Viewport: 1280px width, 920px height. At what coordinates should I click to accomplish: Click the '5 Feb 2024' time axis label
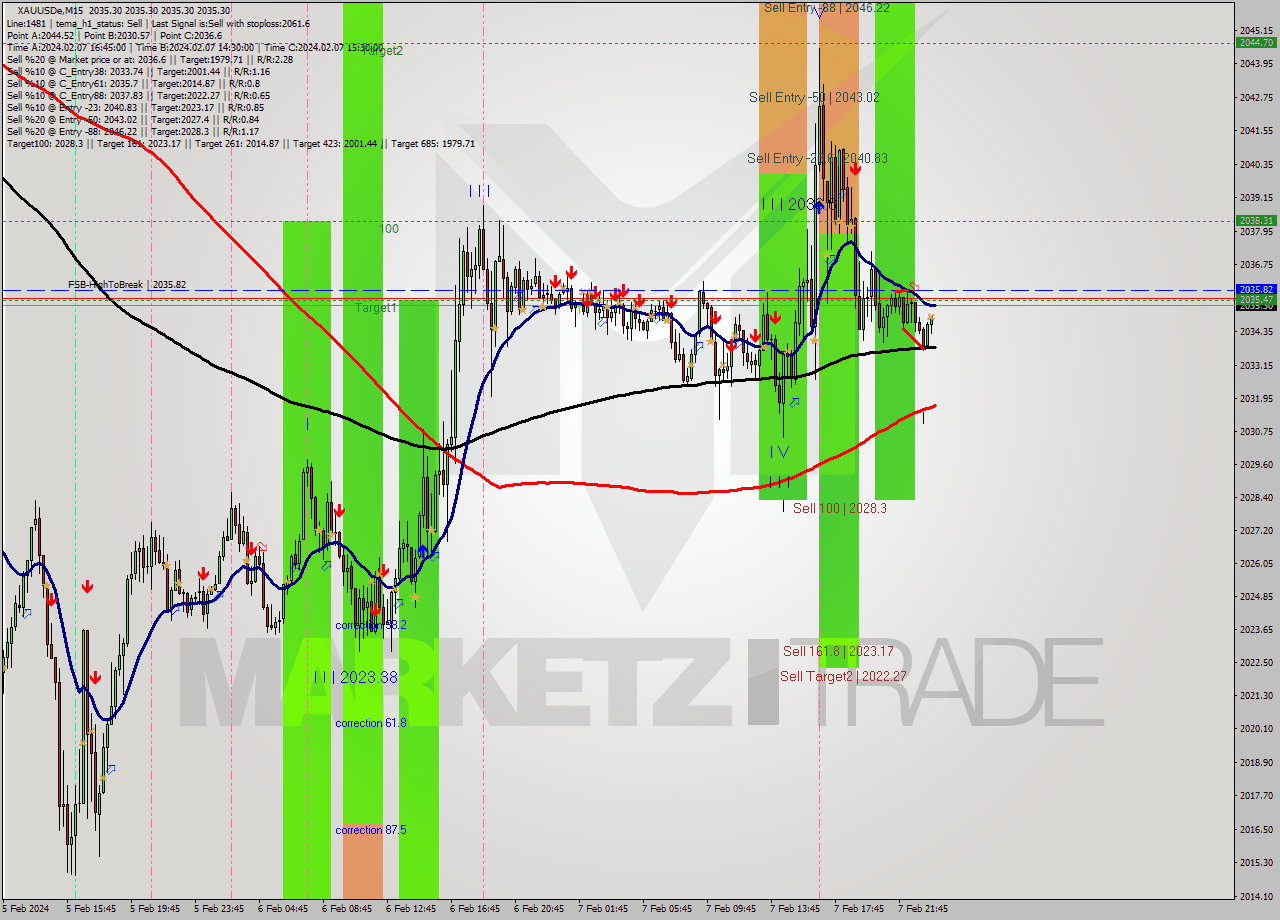24,909
